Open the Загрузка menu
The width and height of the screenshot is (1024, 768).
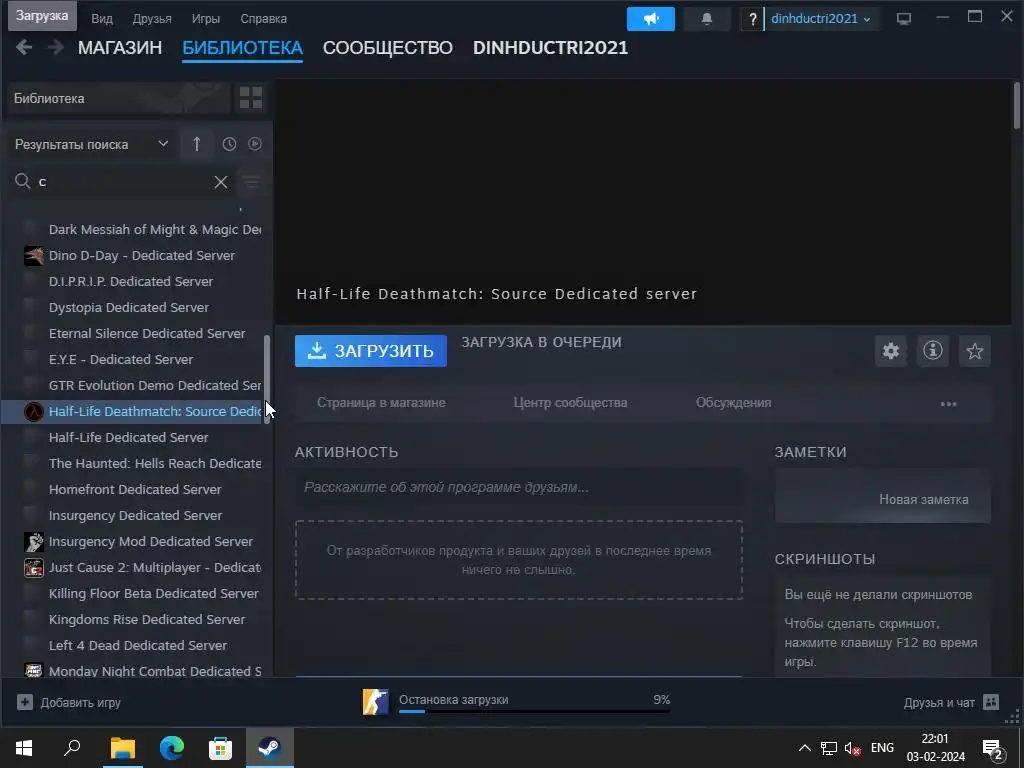tap(42, 16)
